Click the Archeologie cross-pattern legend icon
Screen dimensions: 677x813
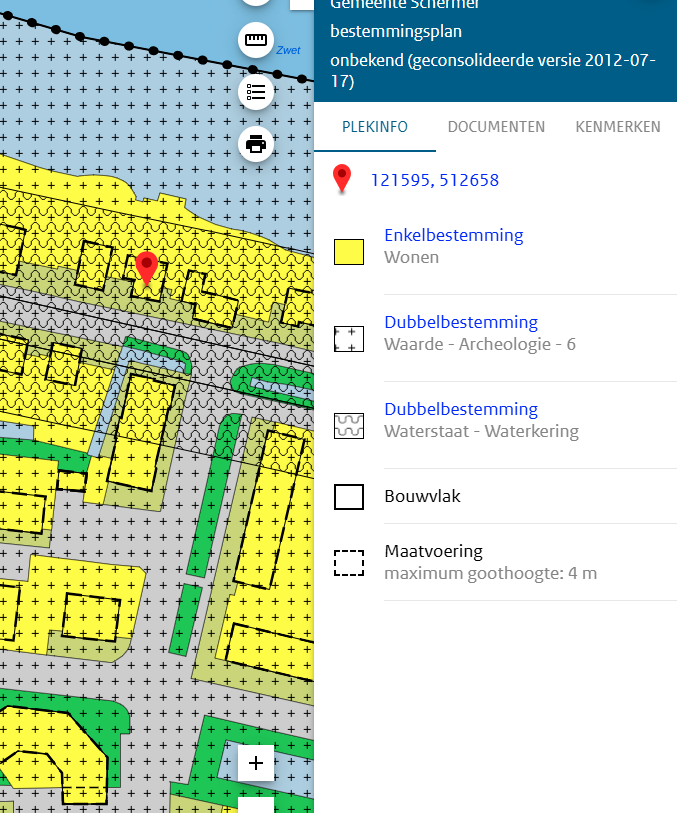(348, 338)
